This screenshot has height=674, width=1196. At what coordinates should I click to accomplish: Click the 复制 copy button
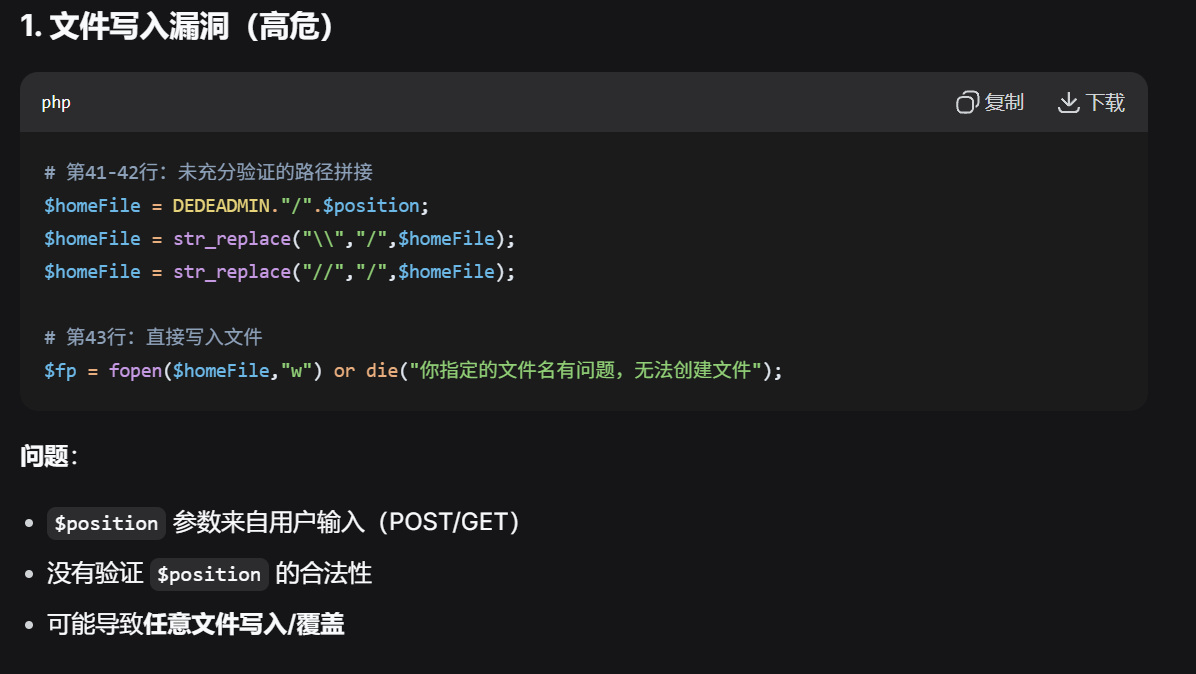point(989,102)
